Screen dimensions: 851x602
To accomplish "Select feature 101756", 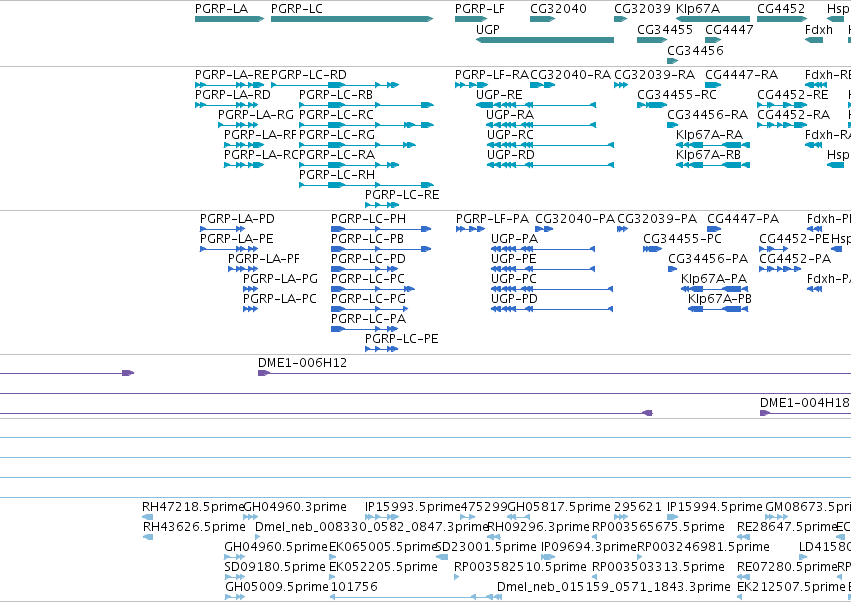I will coord(415,597).
